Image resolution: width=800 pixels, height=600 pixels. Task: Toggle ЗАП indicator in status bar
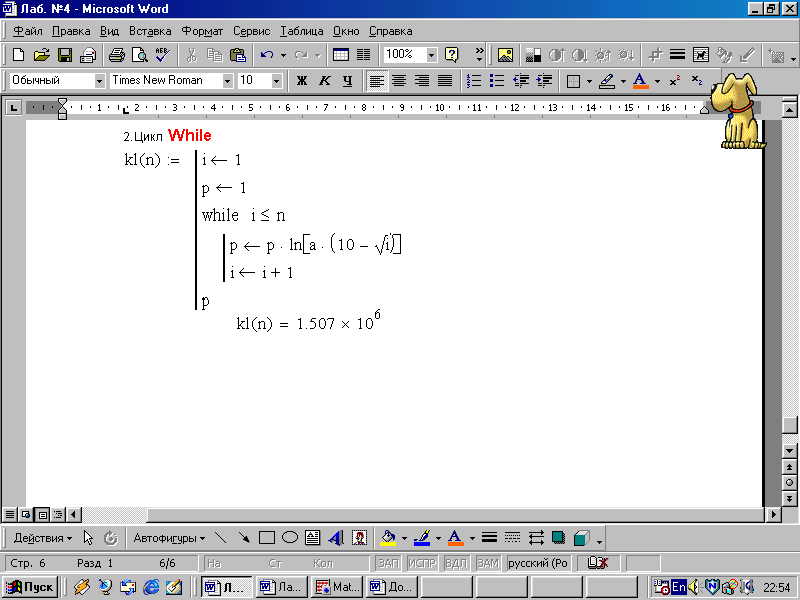[388, 563]
